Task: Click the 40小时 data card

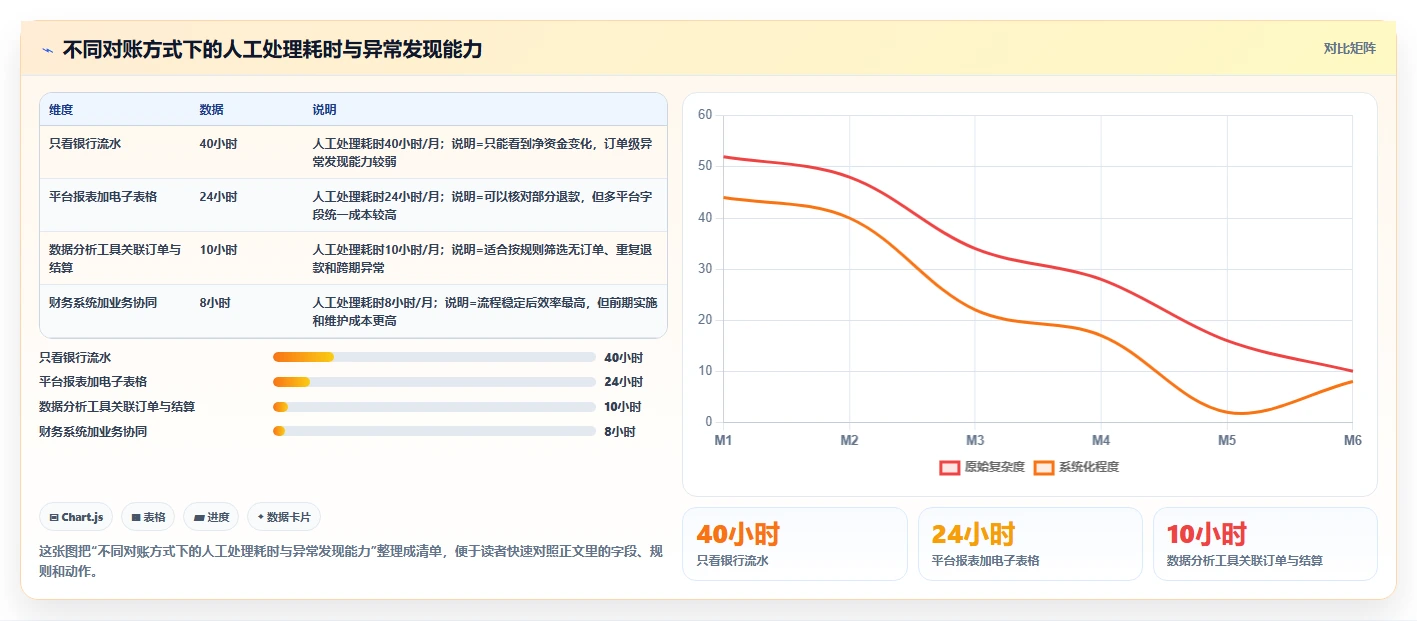Action: (795, 544)
